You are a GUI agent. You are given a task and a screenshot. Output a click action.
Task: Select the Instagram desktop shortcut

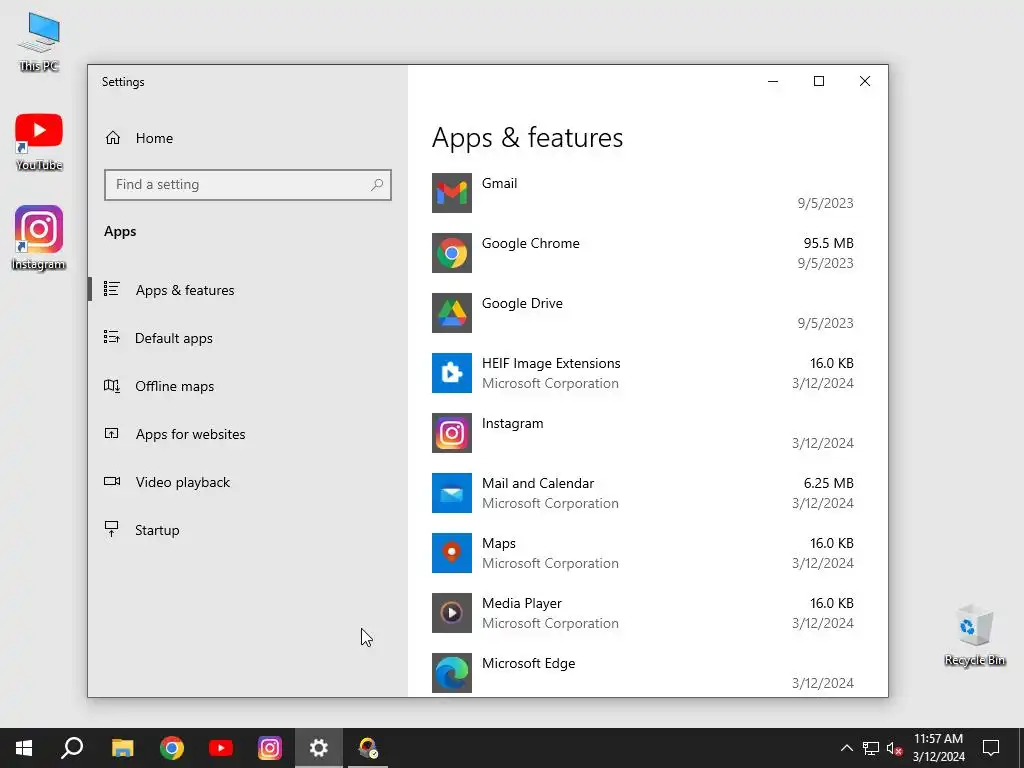point(39,238)
